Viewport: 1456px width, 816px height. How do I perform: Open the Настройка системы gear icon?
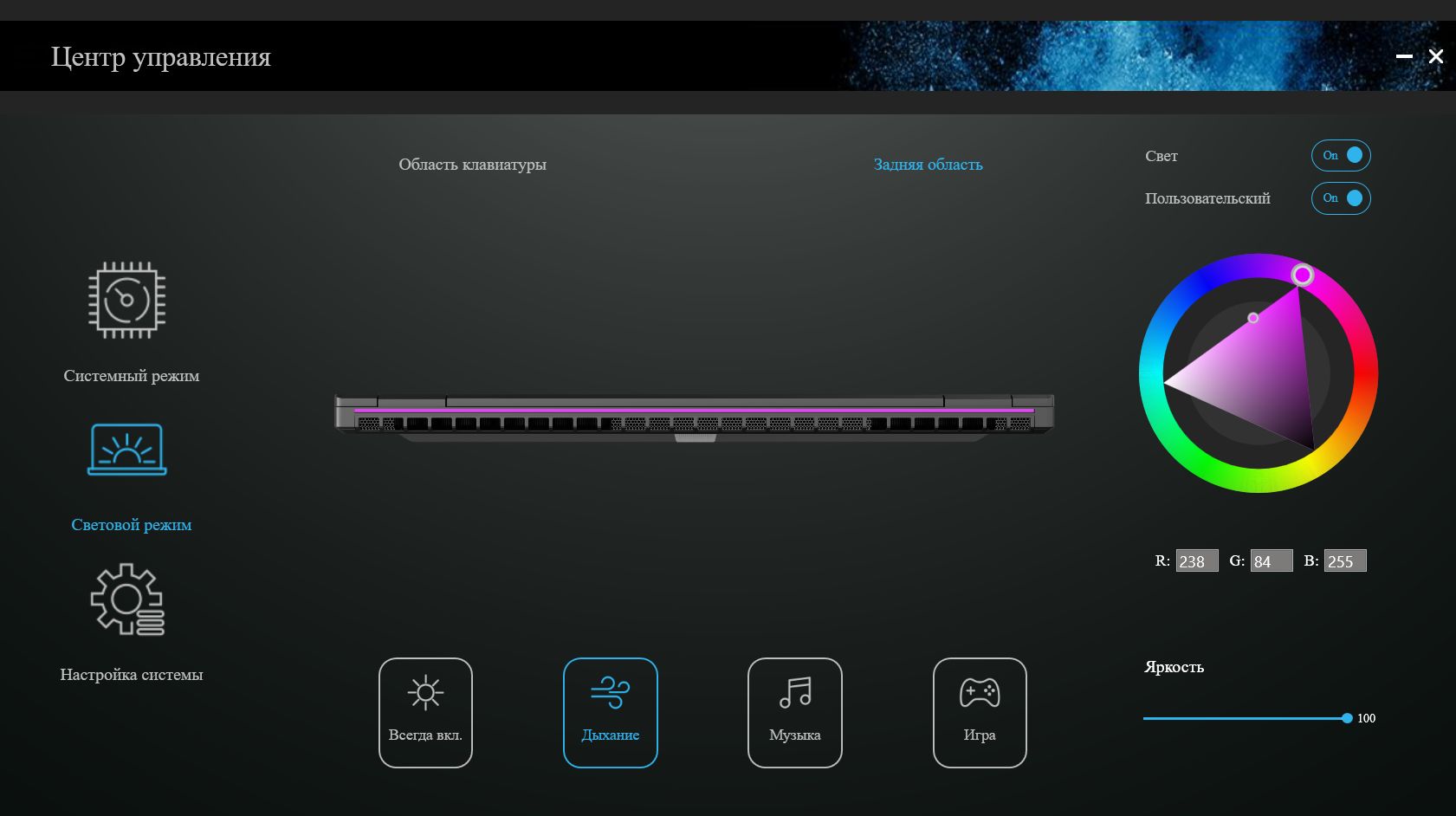127,599
